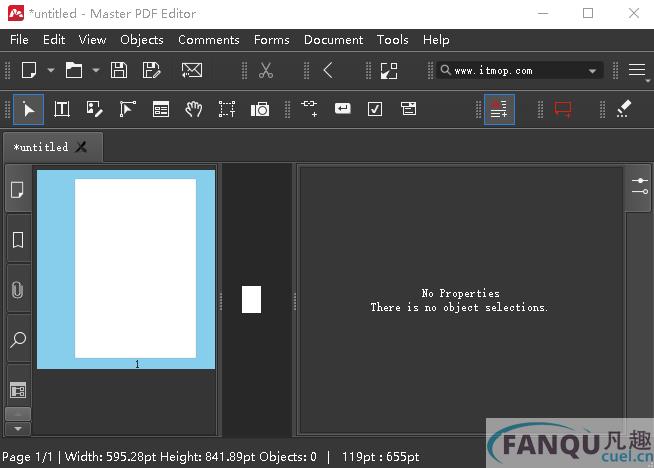Expand the Open File recent dropdown arrow

pyautogui.click(x=96, y=70)
